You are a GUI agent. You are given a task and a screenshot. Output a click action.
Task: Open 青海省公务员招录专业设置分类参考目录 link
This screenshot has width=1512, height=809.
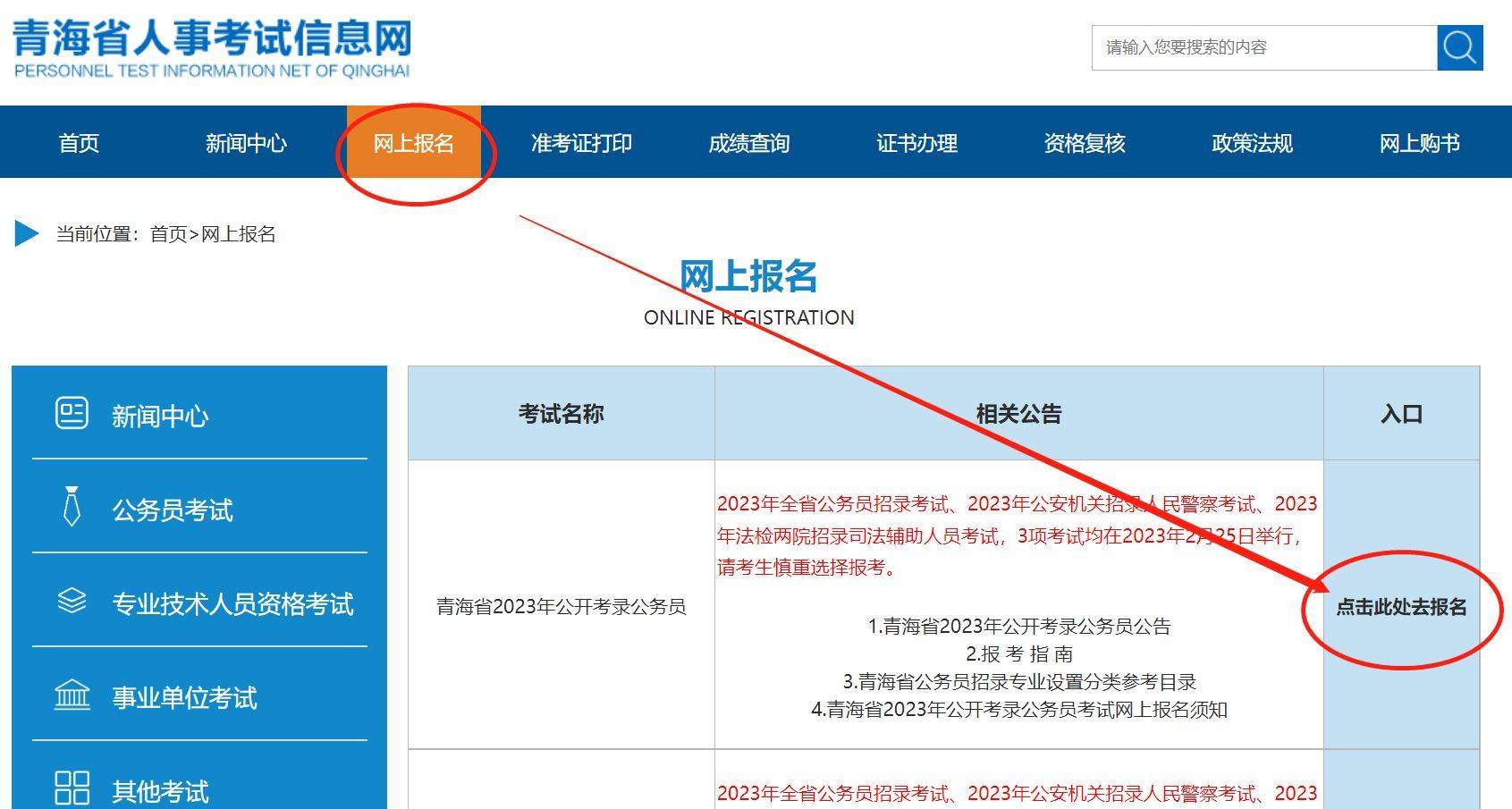pyautogui.click(x=1019, y=682)
